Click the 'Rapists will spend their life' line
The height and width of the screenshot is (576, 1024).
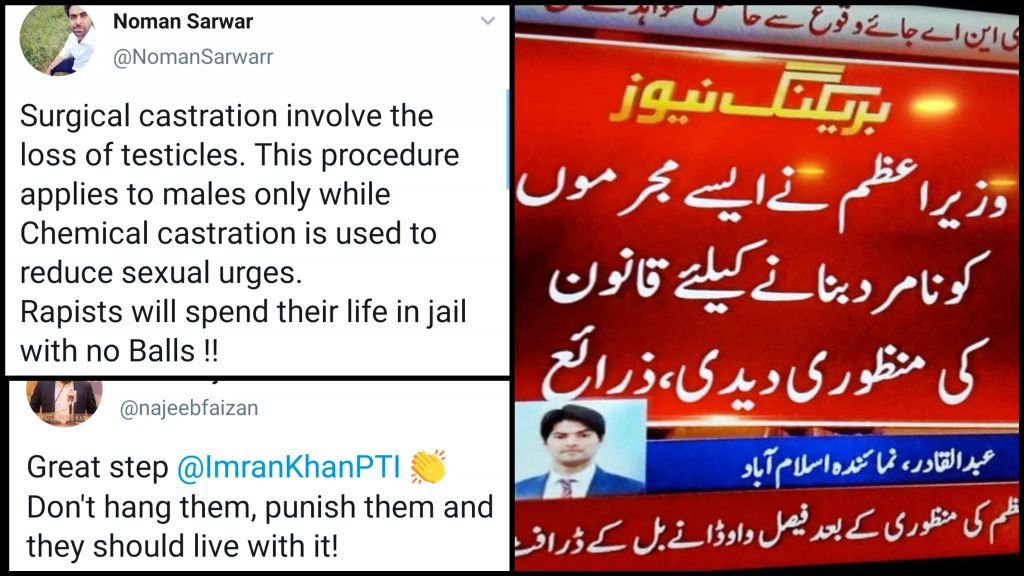[243, 312]
